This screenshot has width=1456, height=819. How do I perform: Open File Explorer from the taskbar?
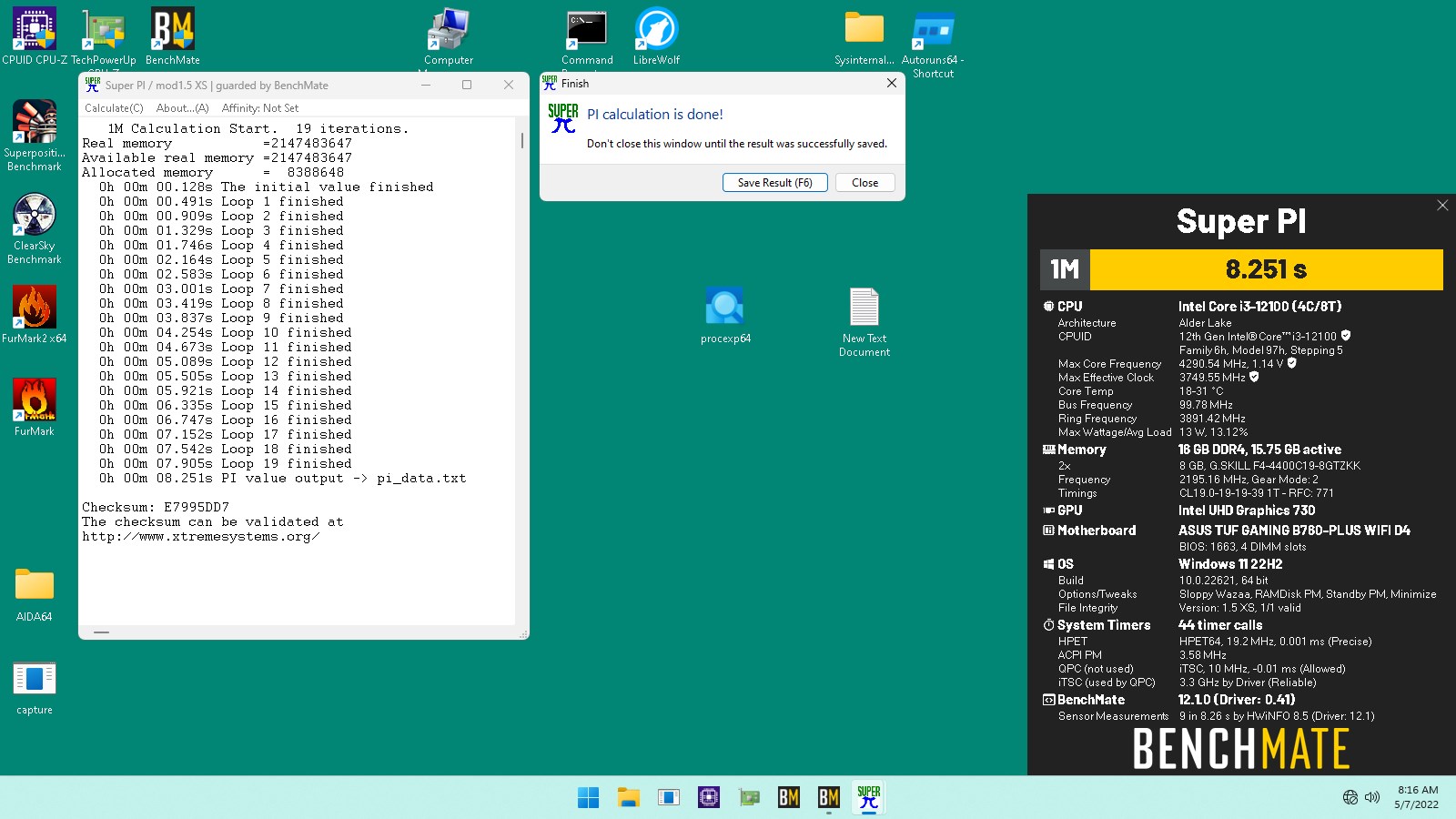click(629, 797)
